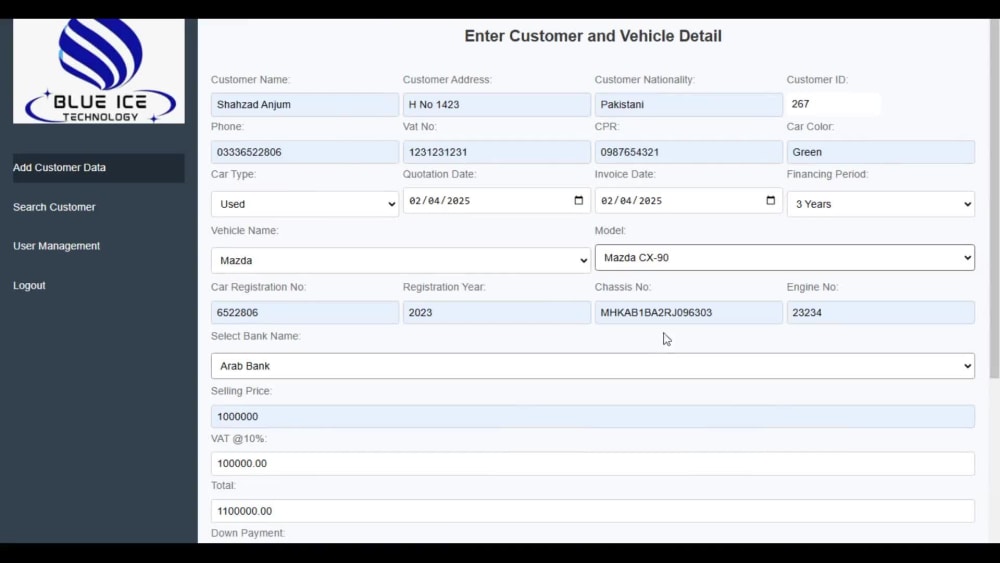Click the 'Selling Price:' label

pyautogui.click(x=241, y=391)
